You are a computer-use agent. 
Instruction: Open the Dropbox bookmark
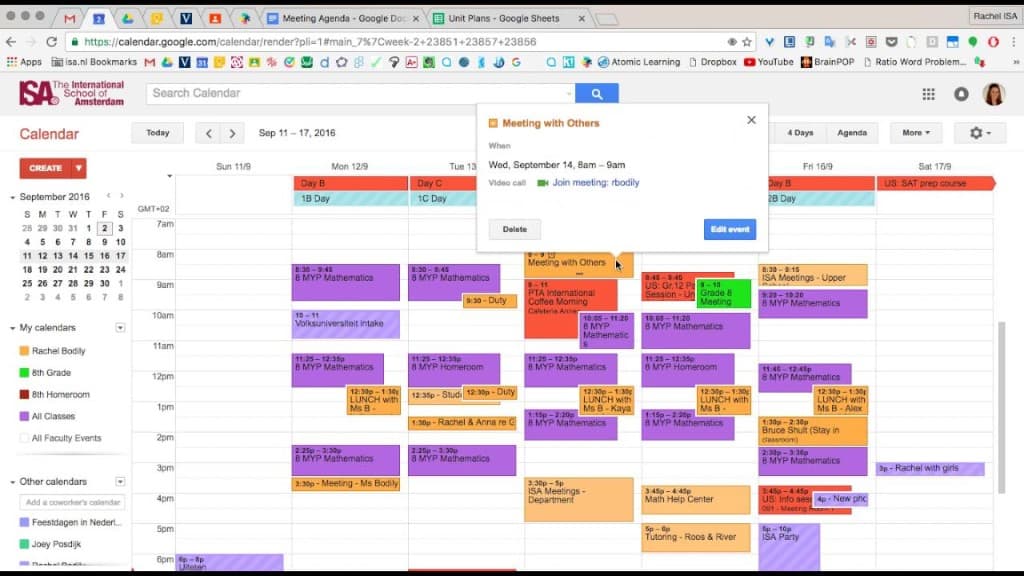712,62
